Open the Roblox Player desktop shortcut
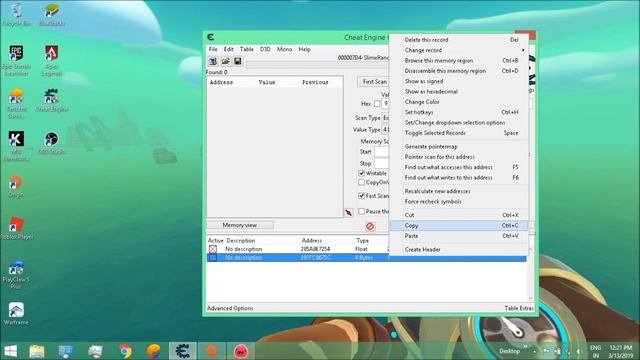Image resolution: width=640 pixels, height=360 pixels. click(16, 228)
